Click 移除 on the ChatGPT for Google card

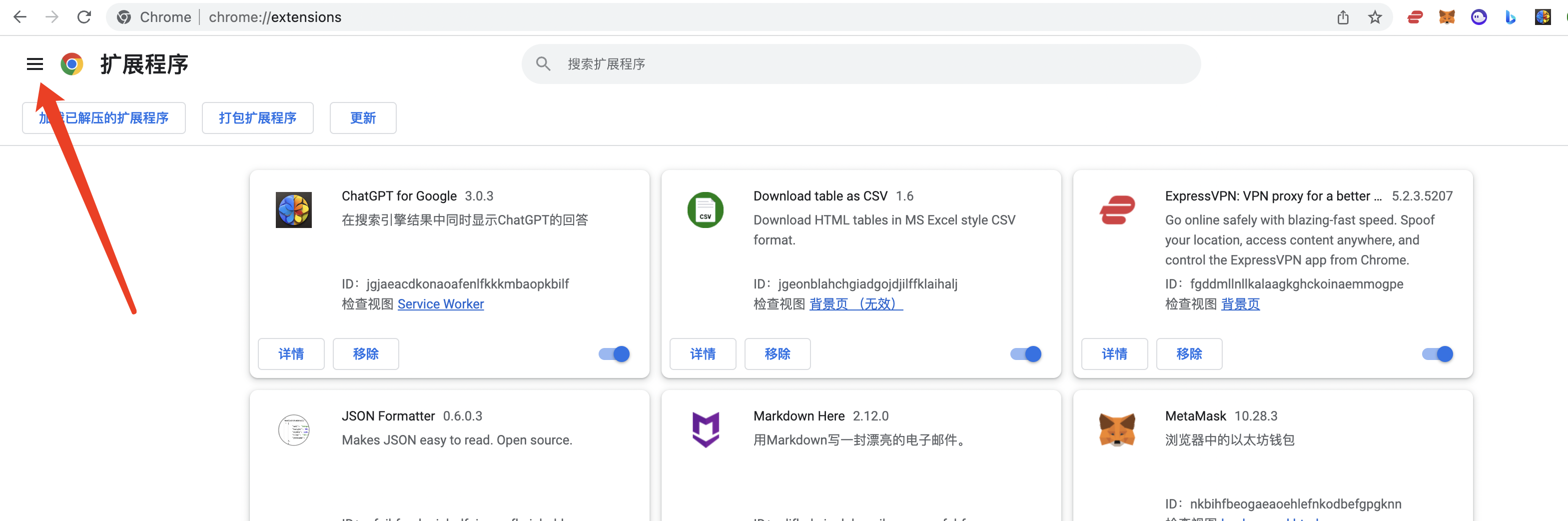pyautogui.click(x=366, y=354)
